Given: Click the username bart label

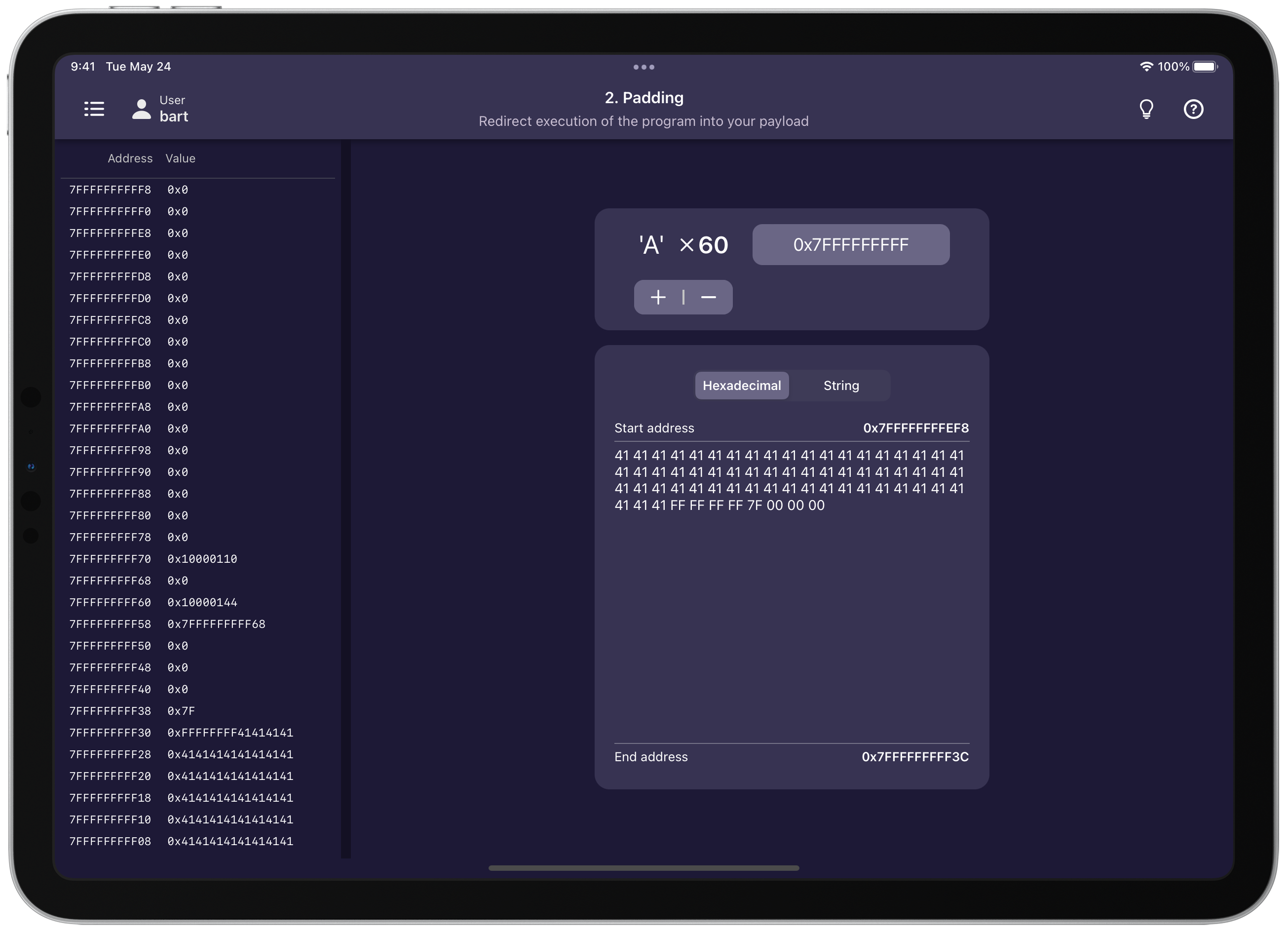Looking at the screenshot, I should point(174,117).
